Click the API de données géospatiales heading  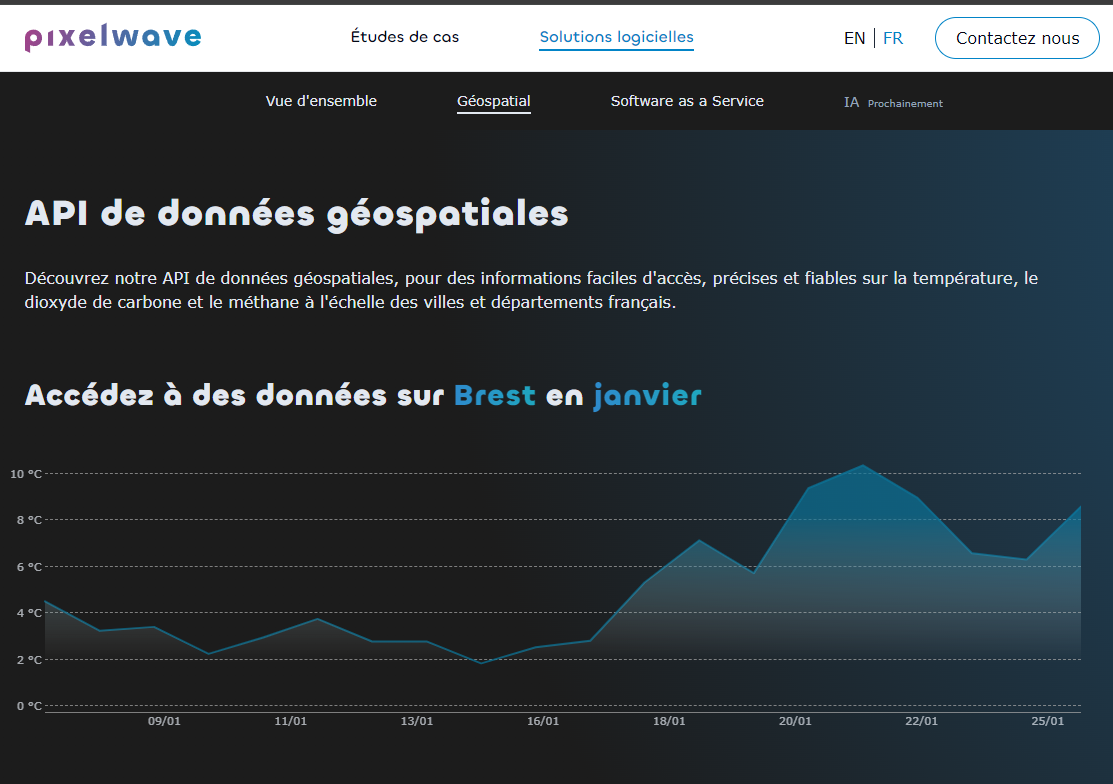coord(297,214)
